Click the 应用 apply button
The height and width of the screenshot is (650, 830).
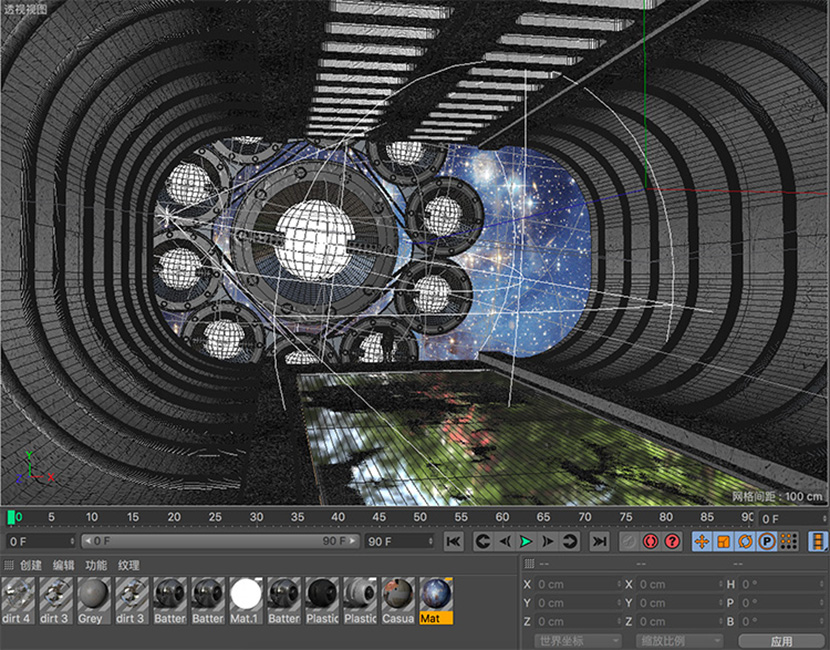click(781, 640)
